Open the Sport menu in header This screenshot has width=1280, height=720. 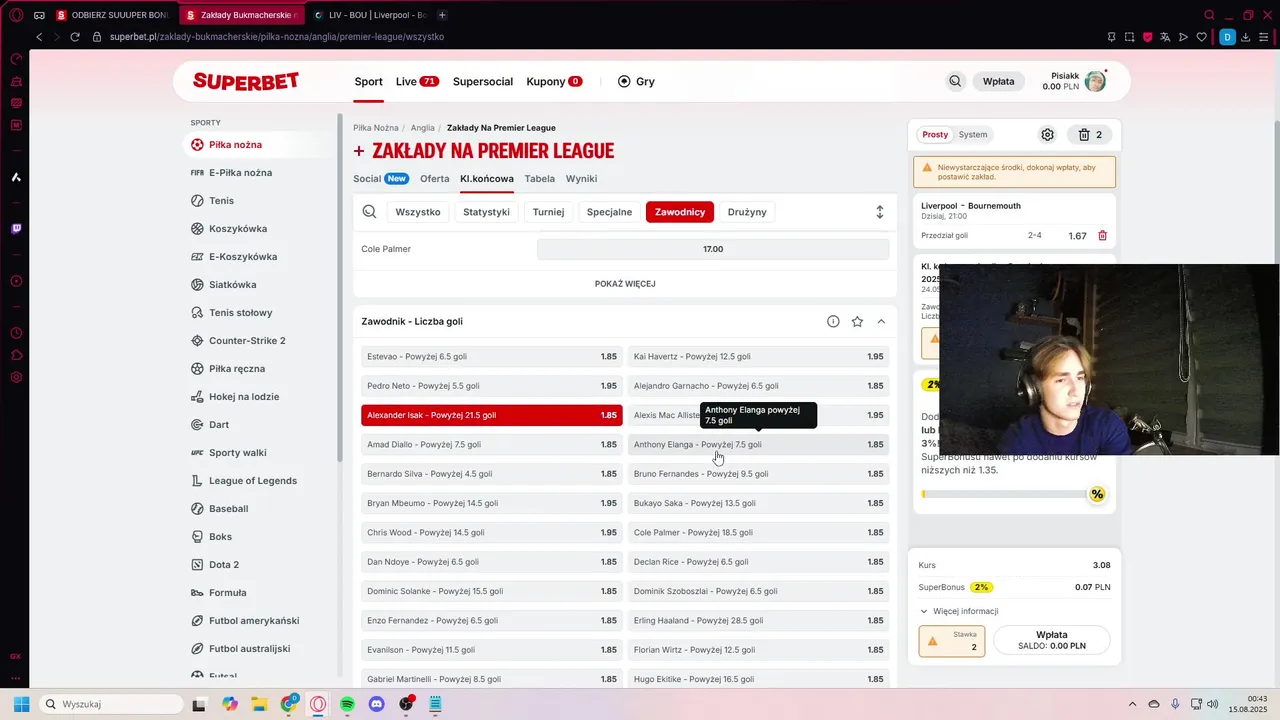tap(368, 81)
